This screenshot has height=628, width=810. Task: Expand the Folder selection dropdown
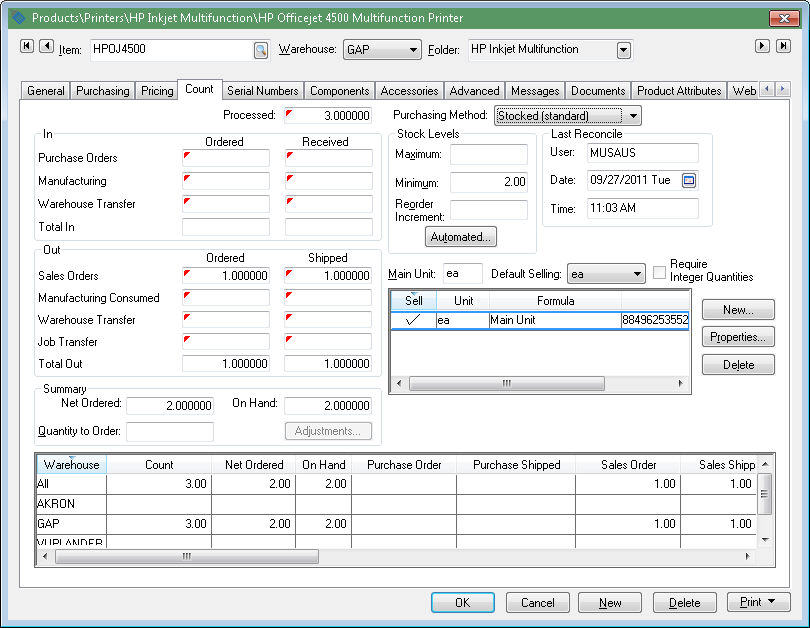[x=624, y=49]
